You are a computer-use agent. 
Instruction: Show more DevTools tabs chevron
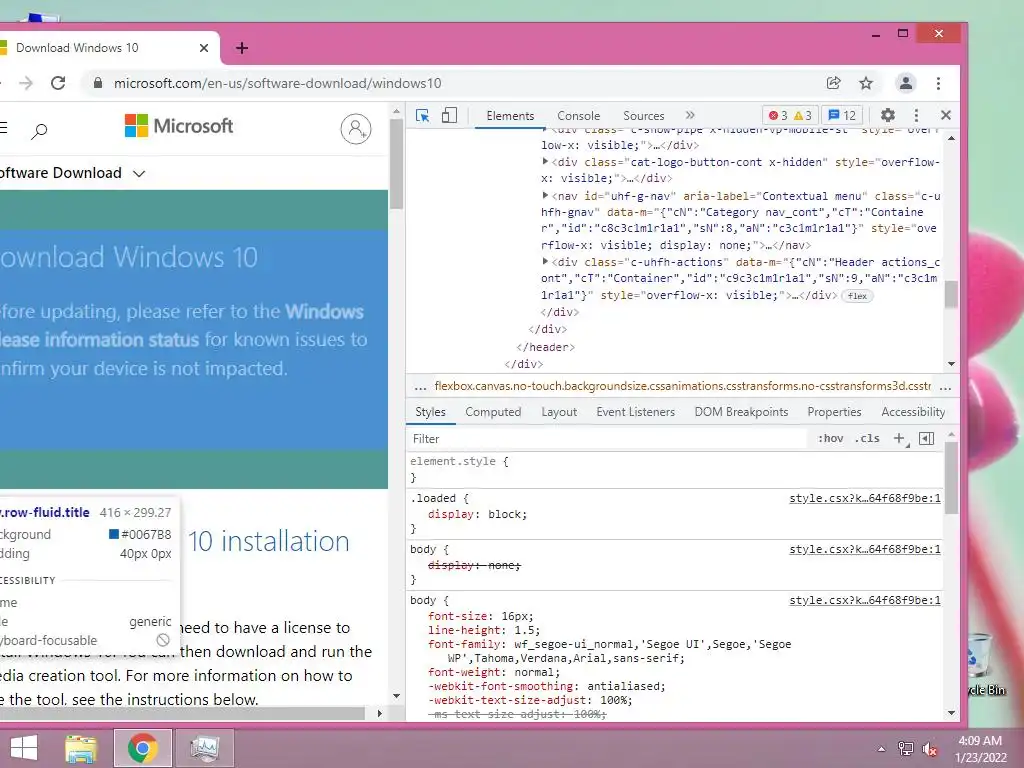coord(690,115)
